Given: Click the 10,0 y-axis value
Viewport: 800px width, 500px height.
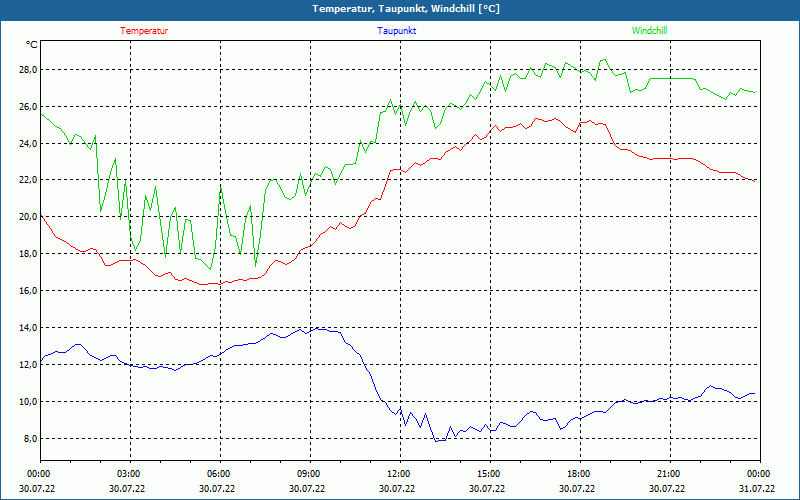Looking at the screenshot, I should (28, 402).
